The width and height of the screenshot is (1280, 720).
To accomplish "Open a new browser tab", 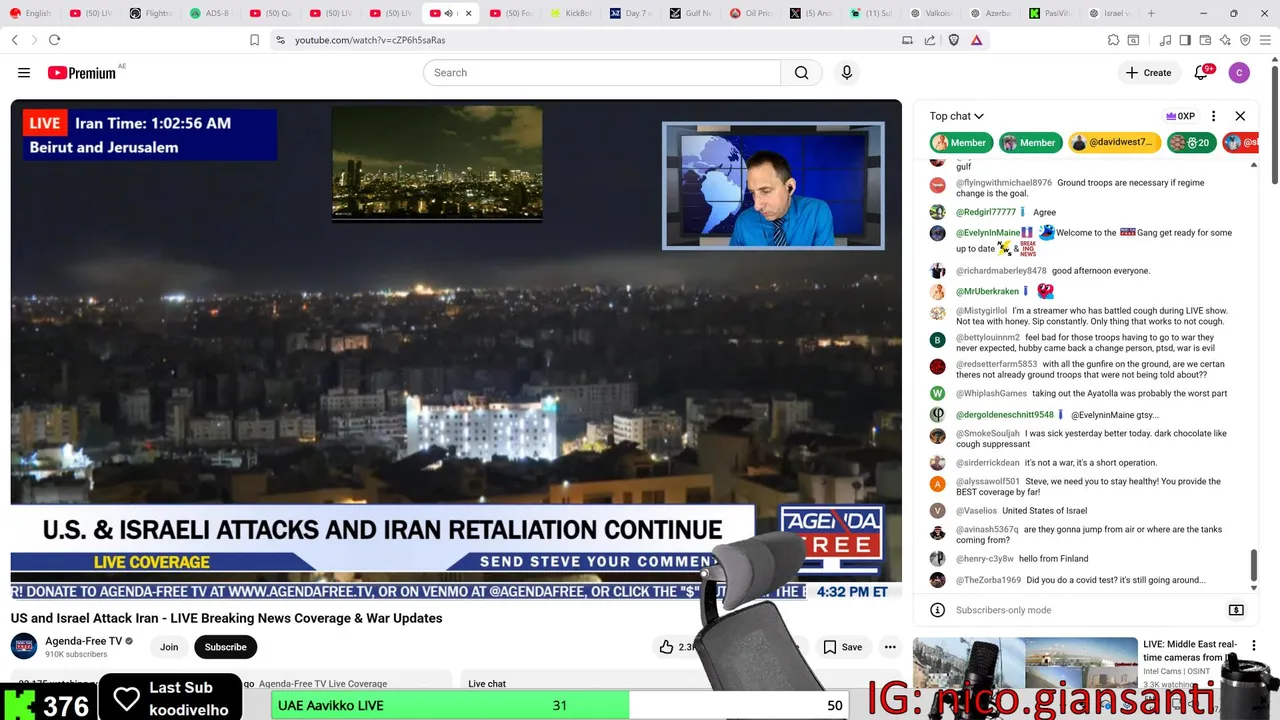I will (x=1151, y=13).
